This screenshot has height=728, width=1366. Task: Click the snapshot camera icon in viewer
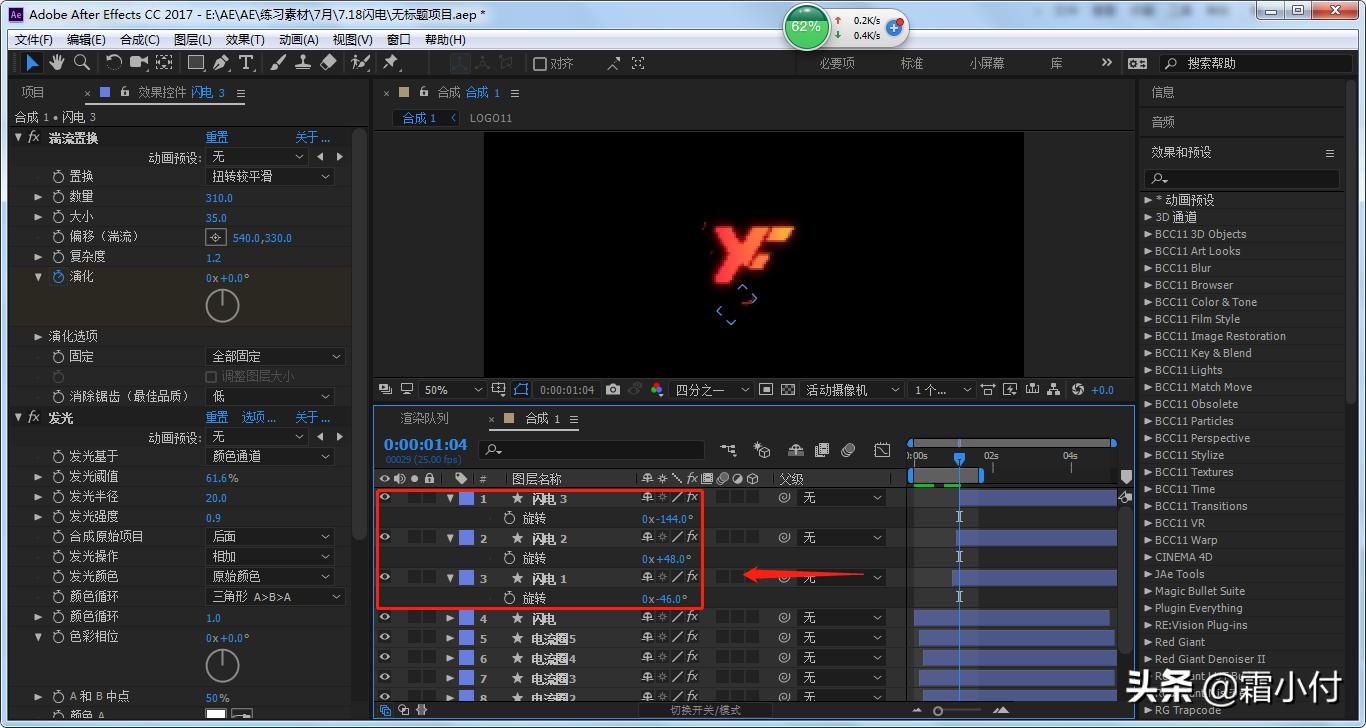[613, 390]
